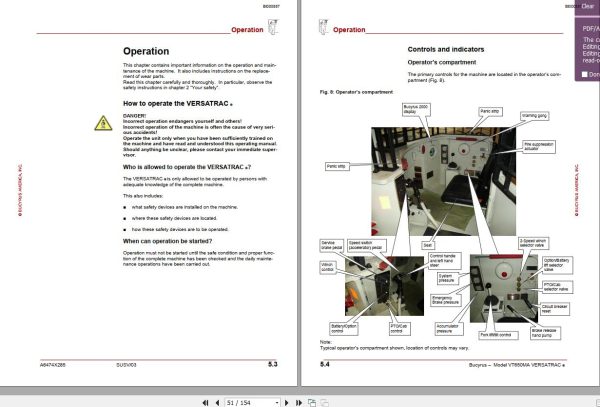Click the 'PTO/Cab control' label
This screenshot has height=407, width=600.
(x=400, y=329)
